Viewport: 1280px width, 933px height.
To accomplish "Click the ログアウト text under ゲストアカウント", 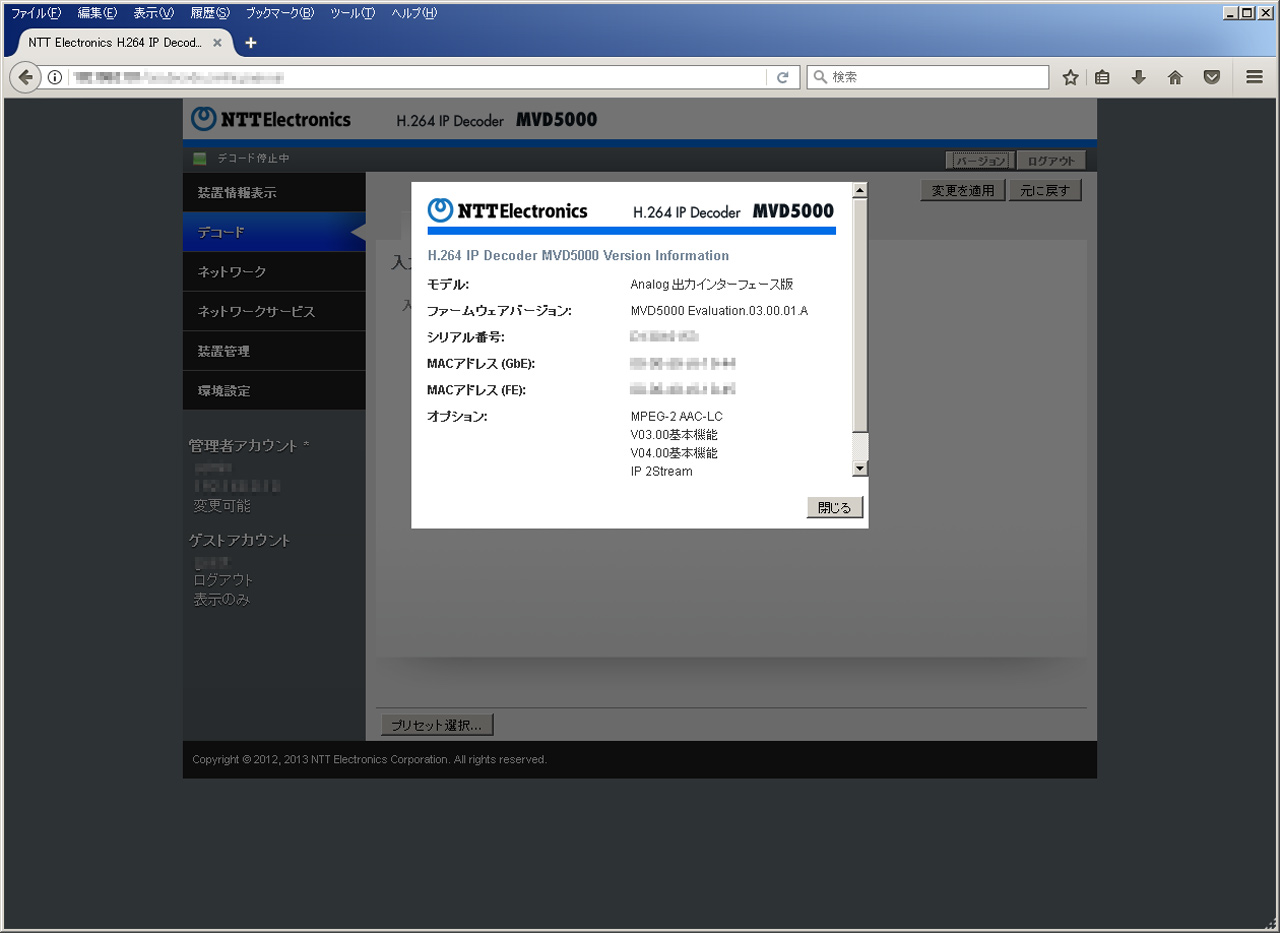I will click(x=223, y=580).
